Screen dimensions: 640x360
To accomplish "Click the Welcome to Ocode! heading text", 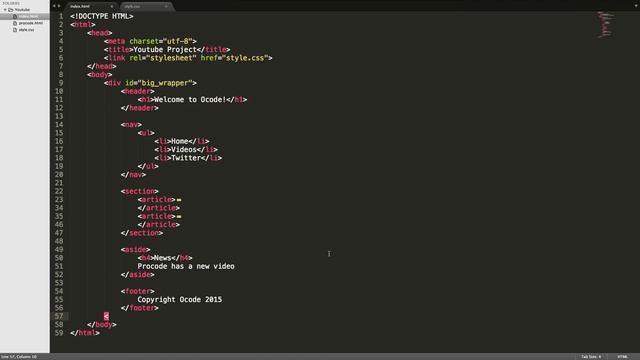I will click(190, 100).
